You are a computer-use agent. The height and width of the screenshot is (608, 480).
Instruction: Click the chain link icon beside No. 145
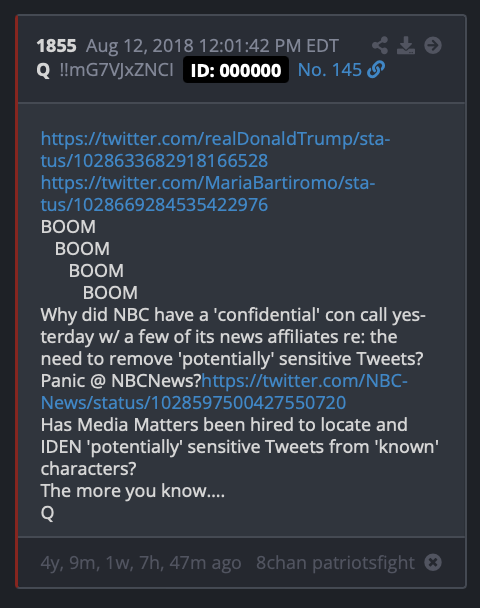(x=376, y=70)
